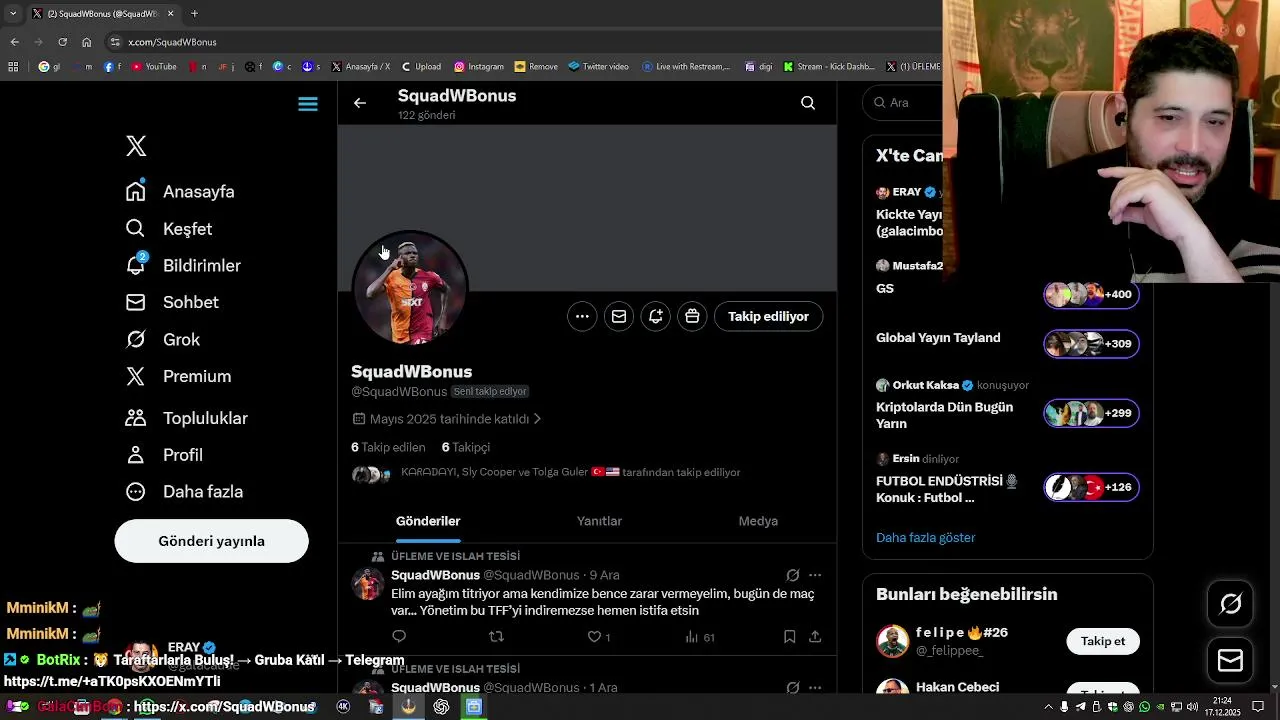
Task: Open 6 Takipçi followers list
Action: (x=466, y=447)
